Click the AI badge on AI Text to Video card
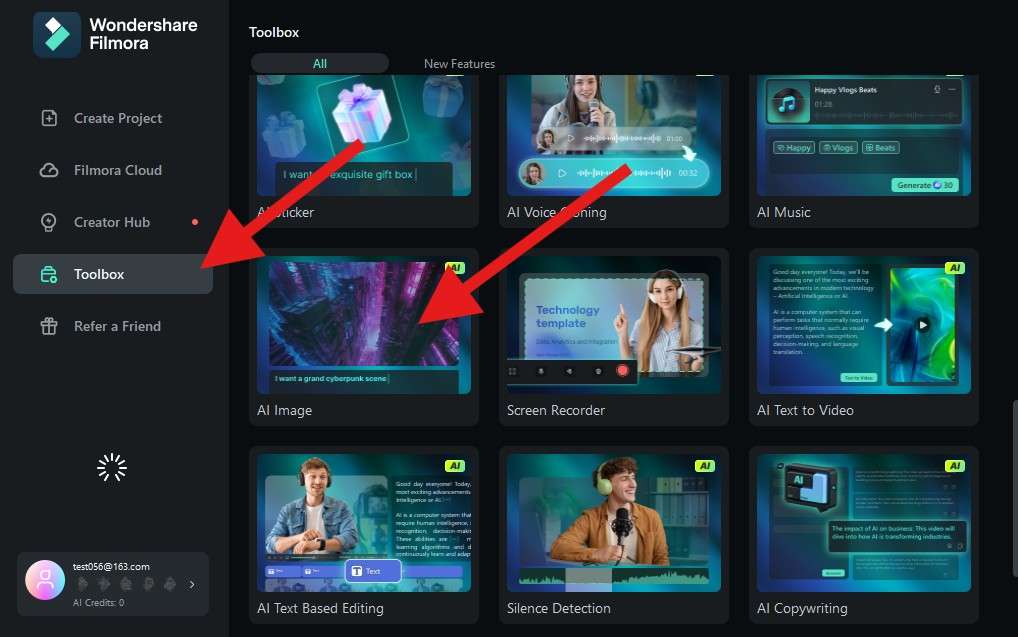The width and height of the screenshot is (1018, 637). [x=954, y=268]
